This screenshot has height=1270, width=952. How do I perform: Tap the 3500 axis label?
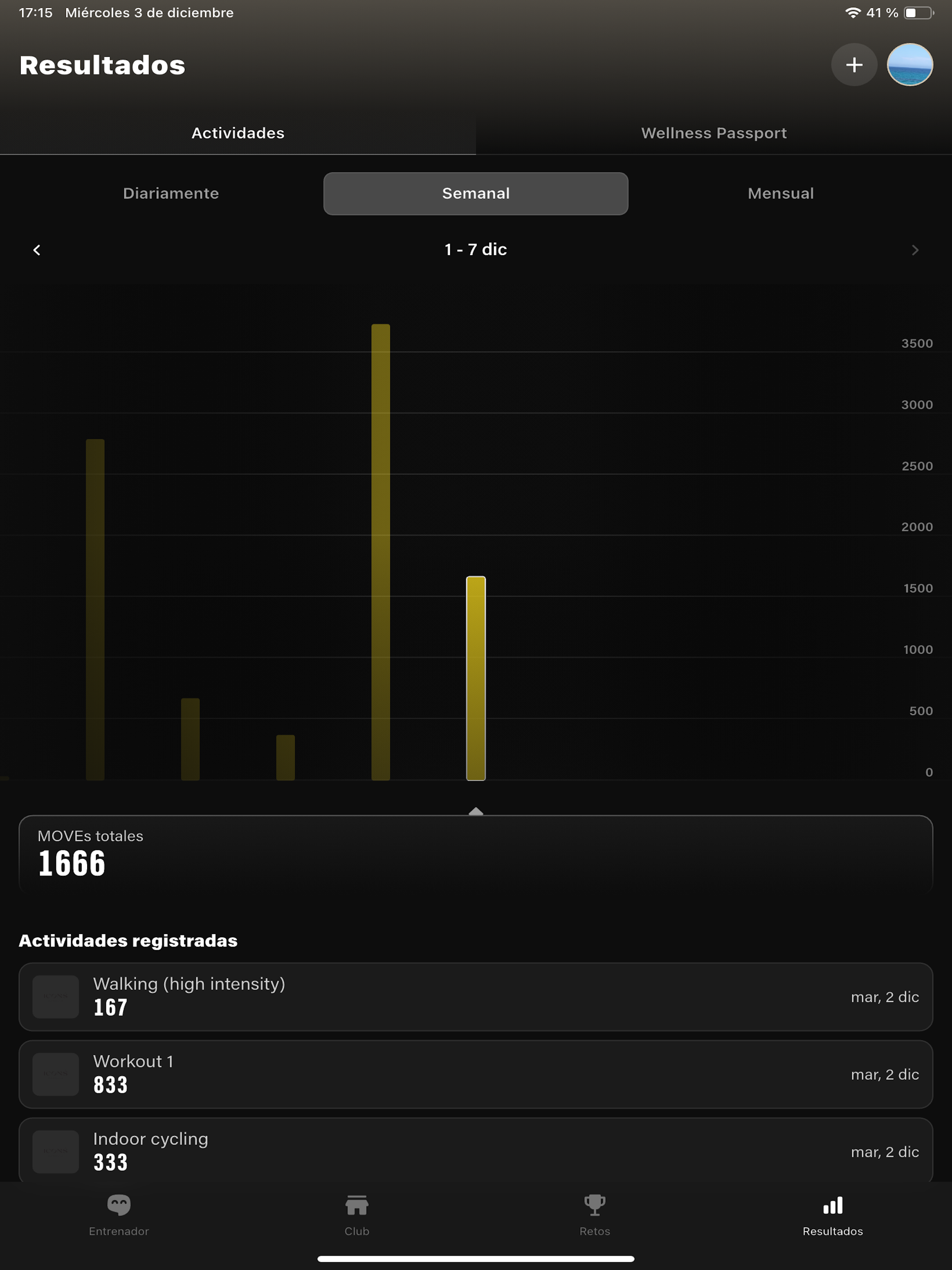click(x=916, y=343)
